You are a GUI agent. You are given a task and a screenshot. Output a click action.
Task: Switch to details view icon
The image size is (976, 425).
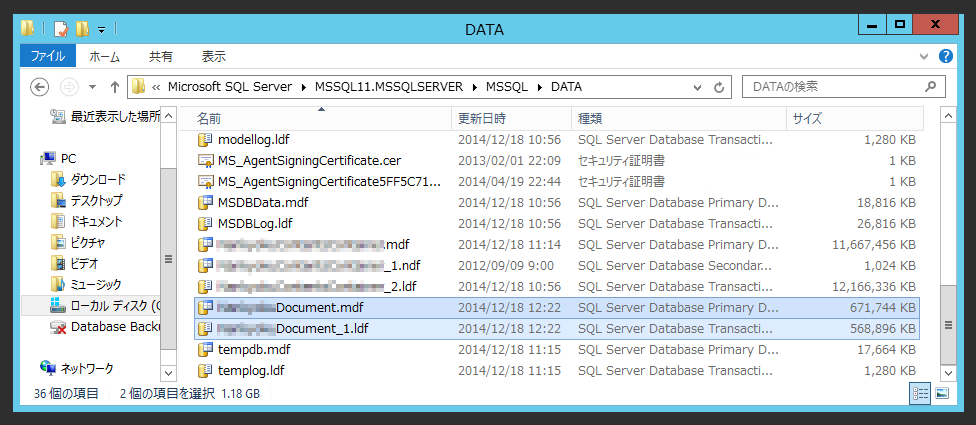click(x=920, y=393)
